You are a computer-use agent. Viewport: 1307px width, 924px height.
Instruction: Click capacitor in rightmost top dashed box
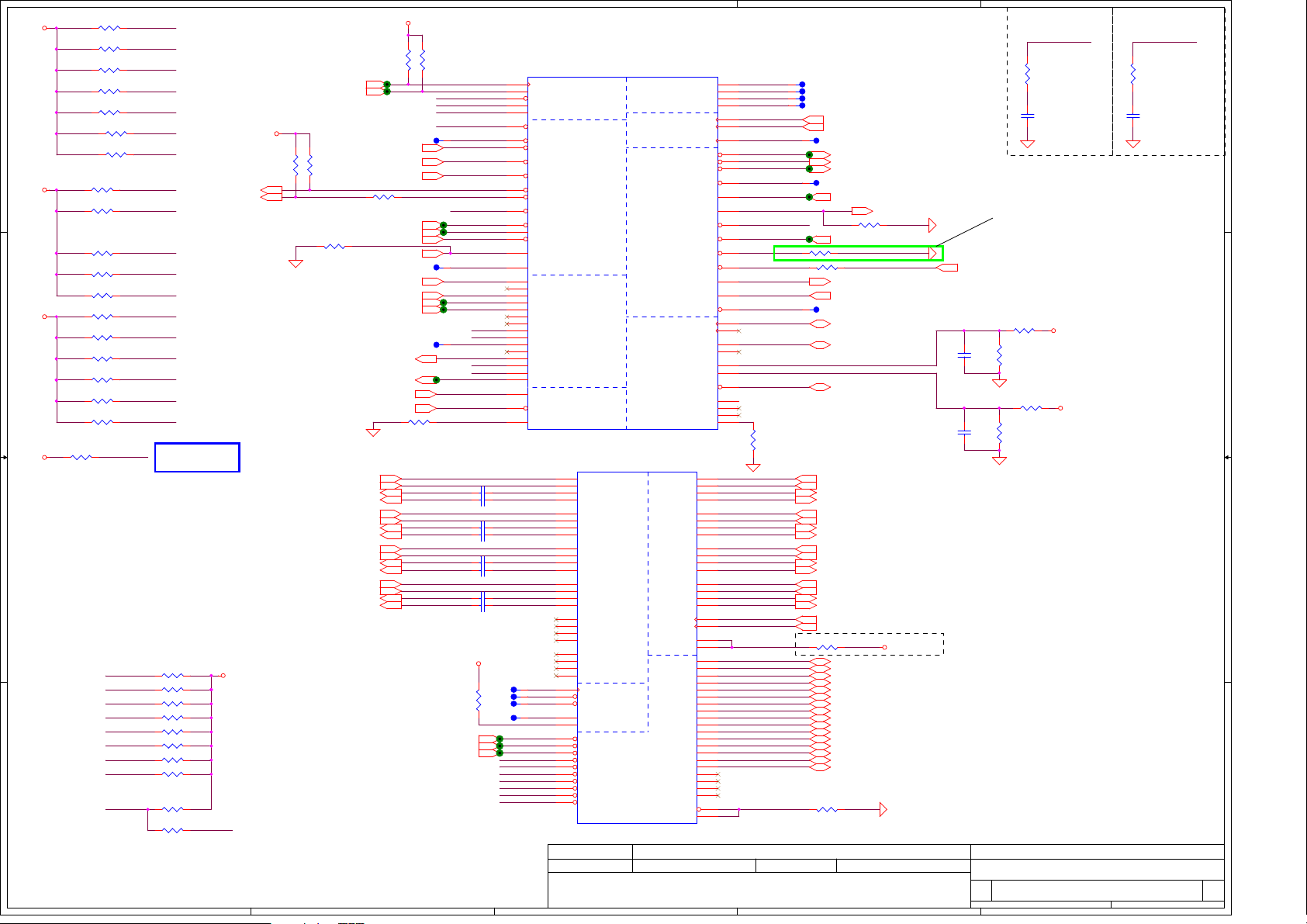(1132, 116)
